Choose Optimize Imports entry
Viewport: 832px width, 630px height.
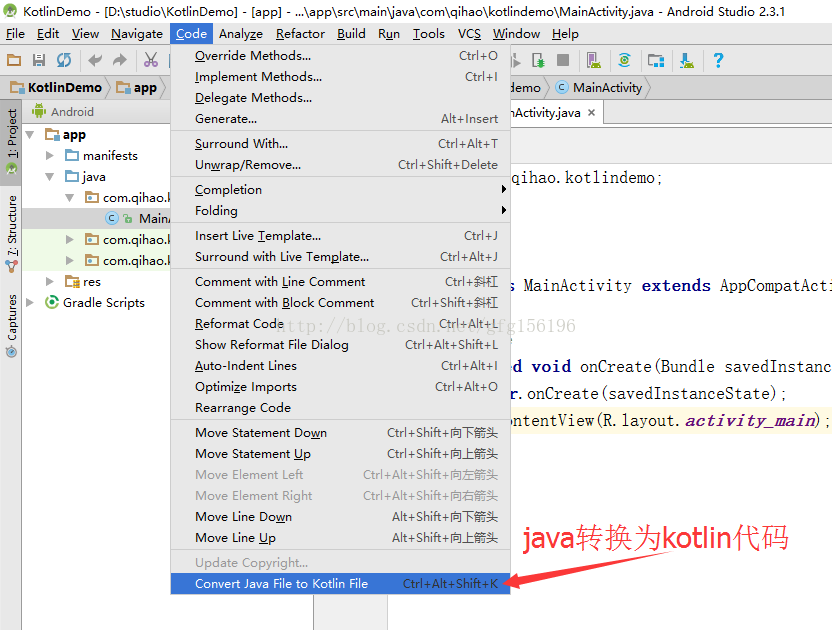(x=340, y=387)
